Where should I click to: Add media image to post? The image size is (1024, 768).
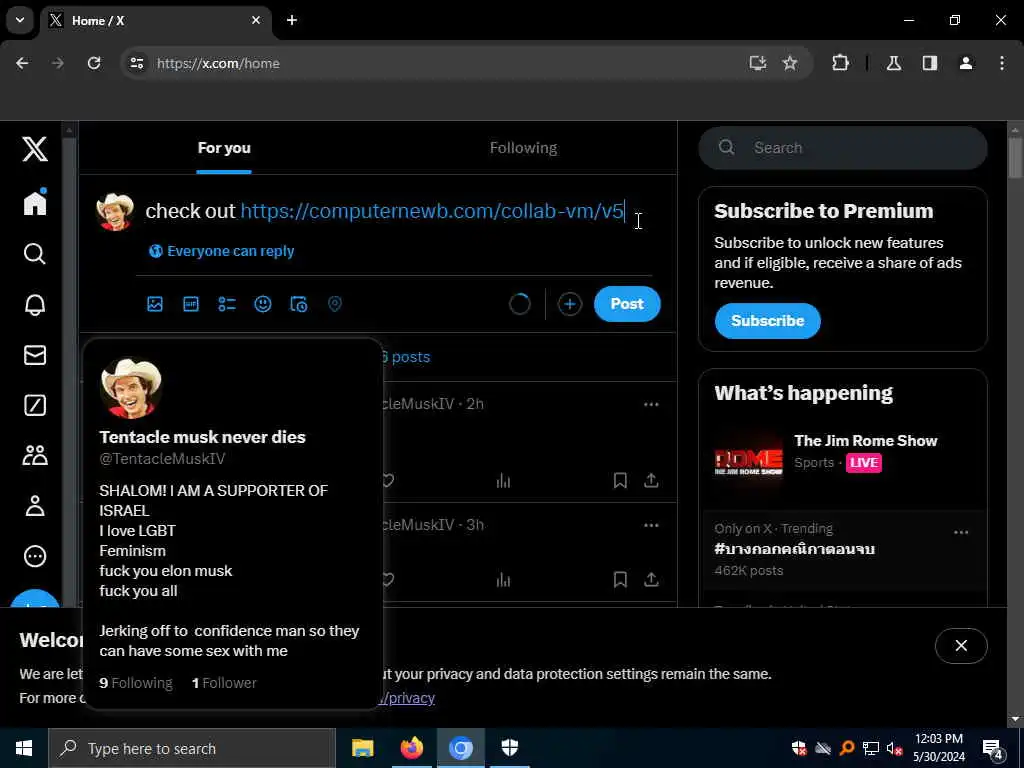pyautogui.click(x=155, y=304)
